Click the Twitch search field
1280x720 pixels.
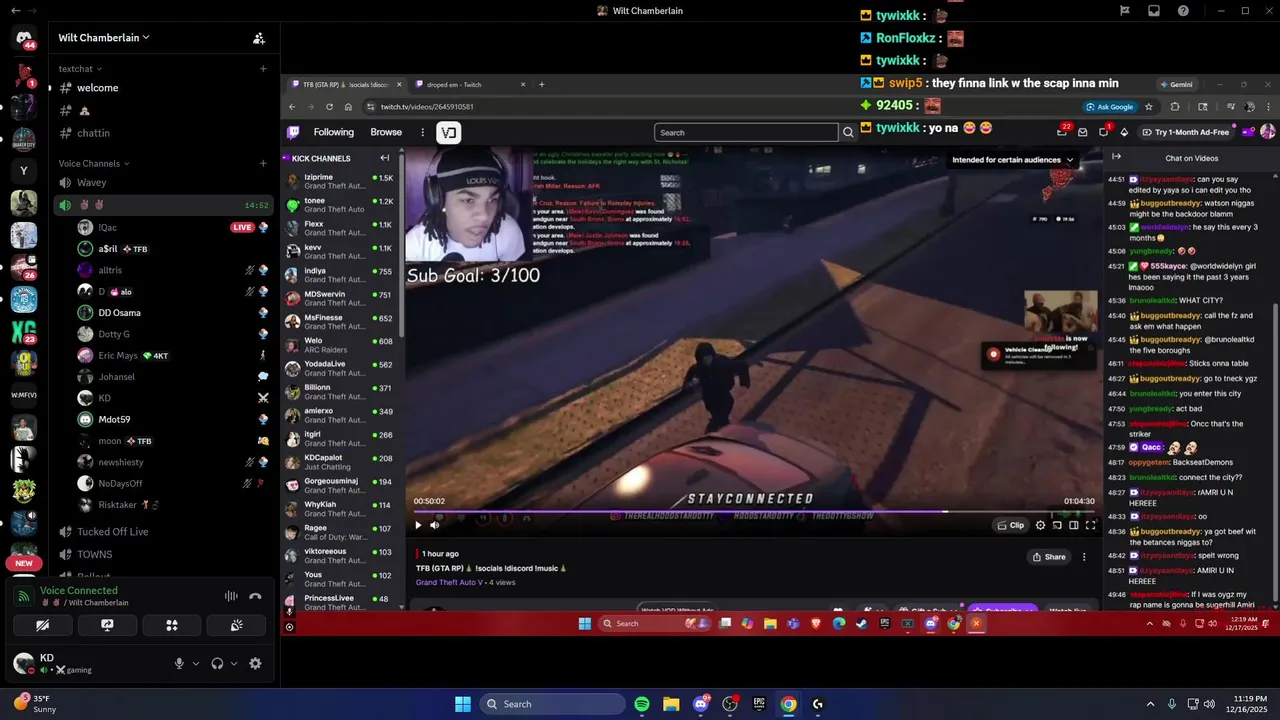746,132
